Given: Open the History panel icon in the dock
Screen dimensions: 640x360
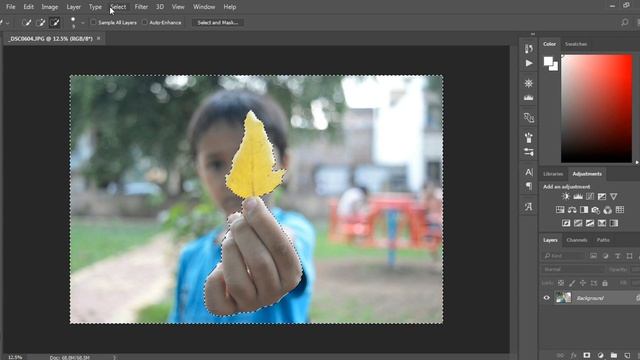Looking at the screenshot, I should pos(529,49).
